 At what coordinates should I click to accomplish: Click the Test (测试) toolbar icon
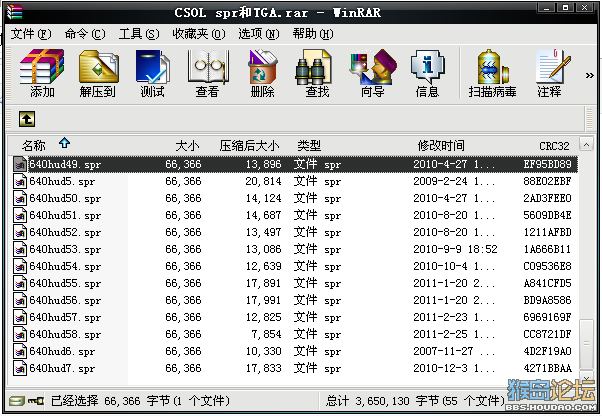(152, 73)
